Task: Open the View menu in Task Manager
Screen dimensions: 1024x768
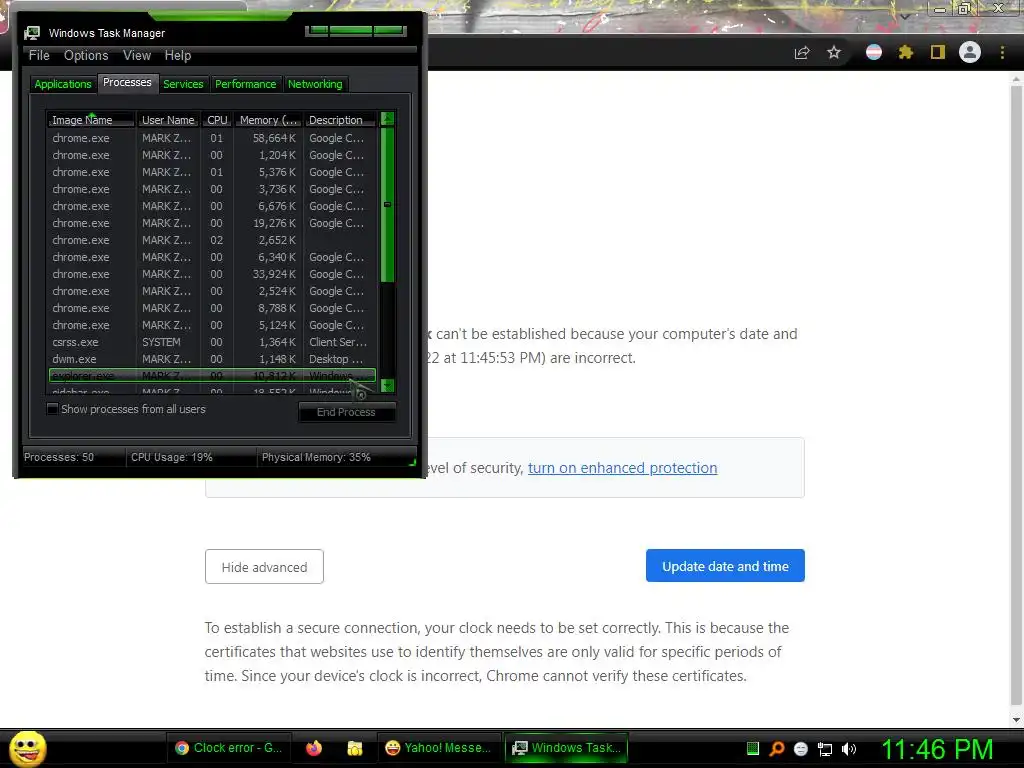Action: tap(137, 56)
